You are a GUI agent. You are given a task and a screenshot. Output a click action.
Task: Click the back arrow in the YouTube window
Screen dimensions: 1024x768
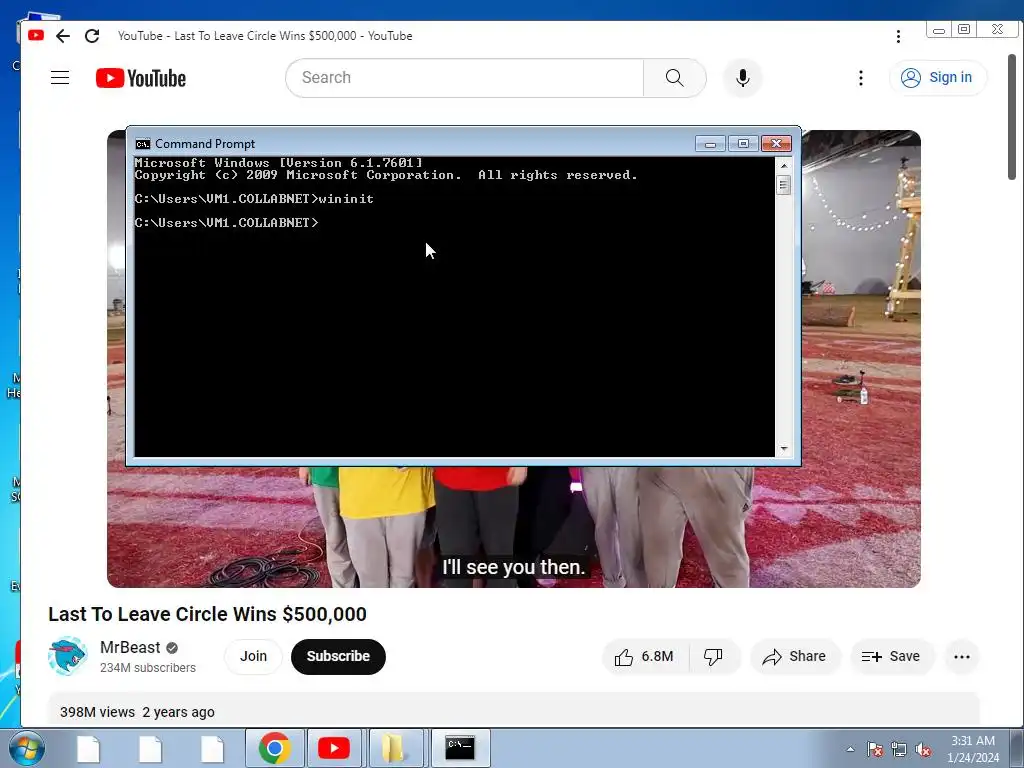pos(63,36)
